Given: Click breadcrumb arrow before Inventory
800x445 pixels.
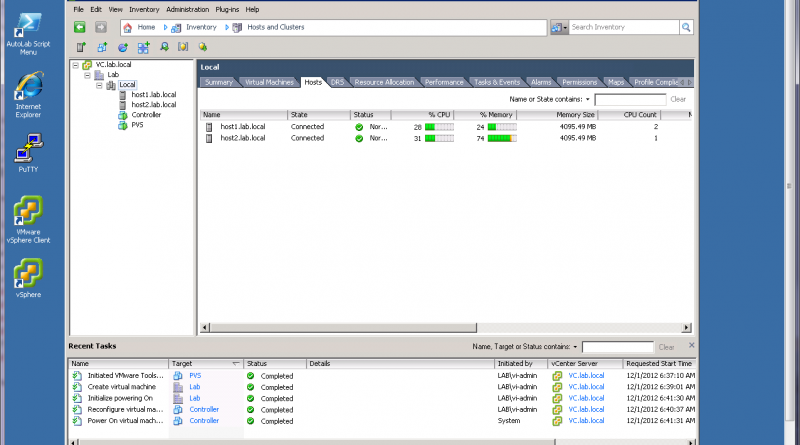Looking at the screenshot, I should pos(165,28).
